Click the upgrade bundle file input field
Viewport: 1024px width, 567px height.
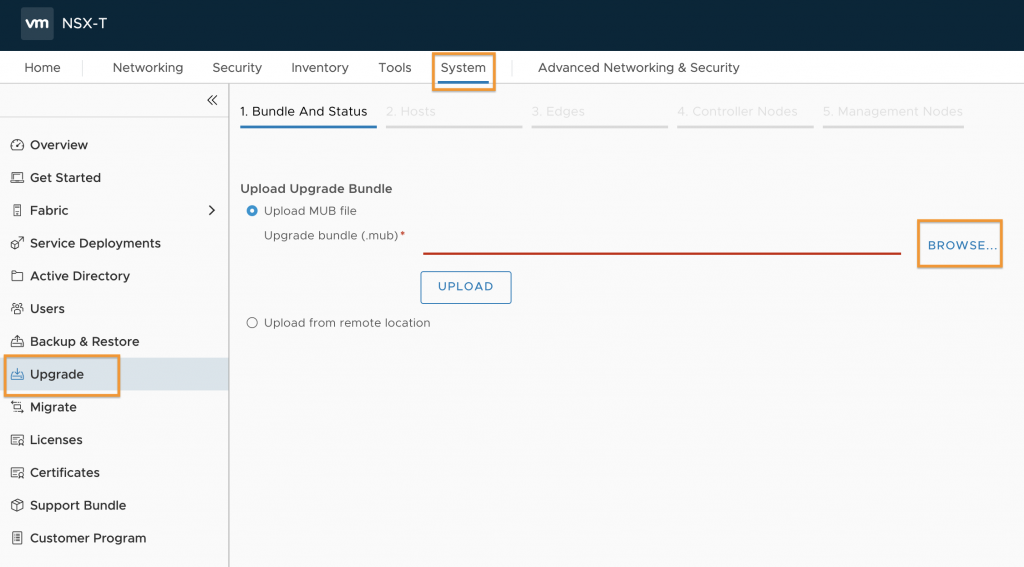[662, 244]
